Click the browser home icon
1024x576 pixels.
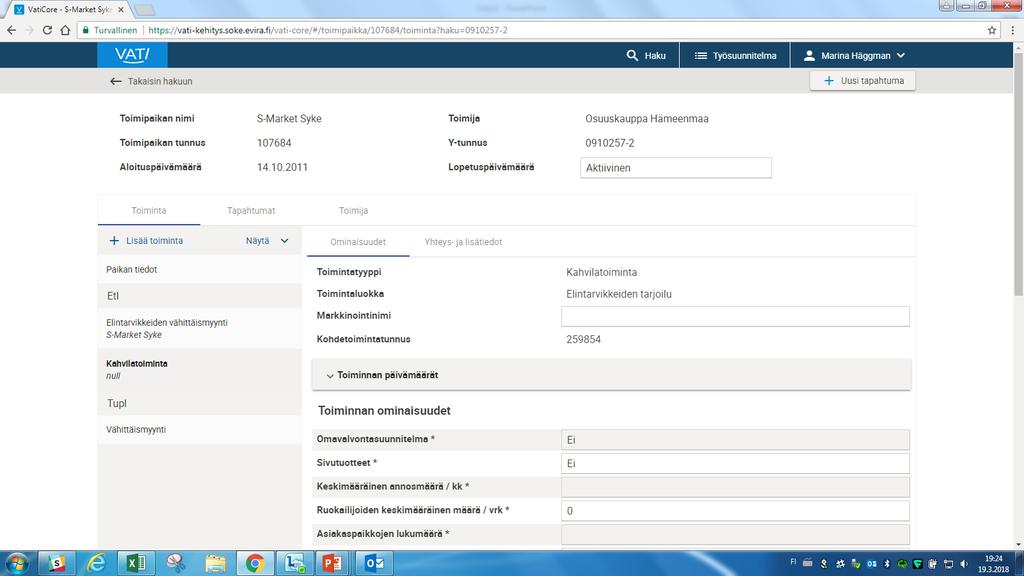point(65,30)
